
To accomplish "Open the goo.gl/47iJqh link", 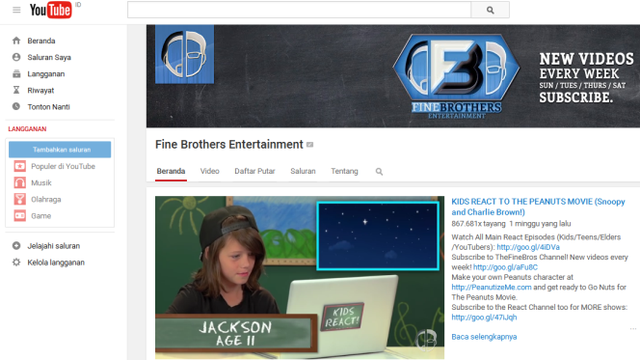I will 484,318.
